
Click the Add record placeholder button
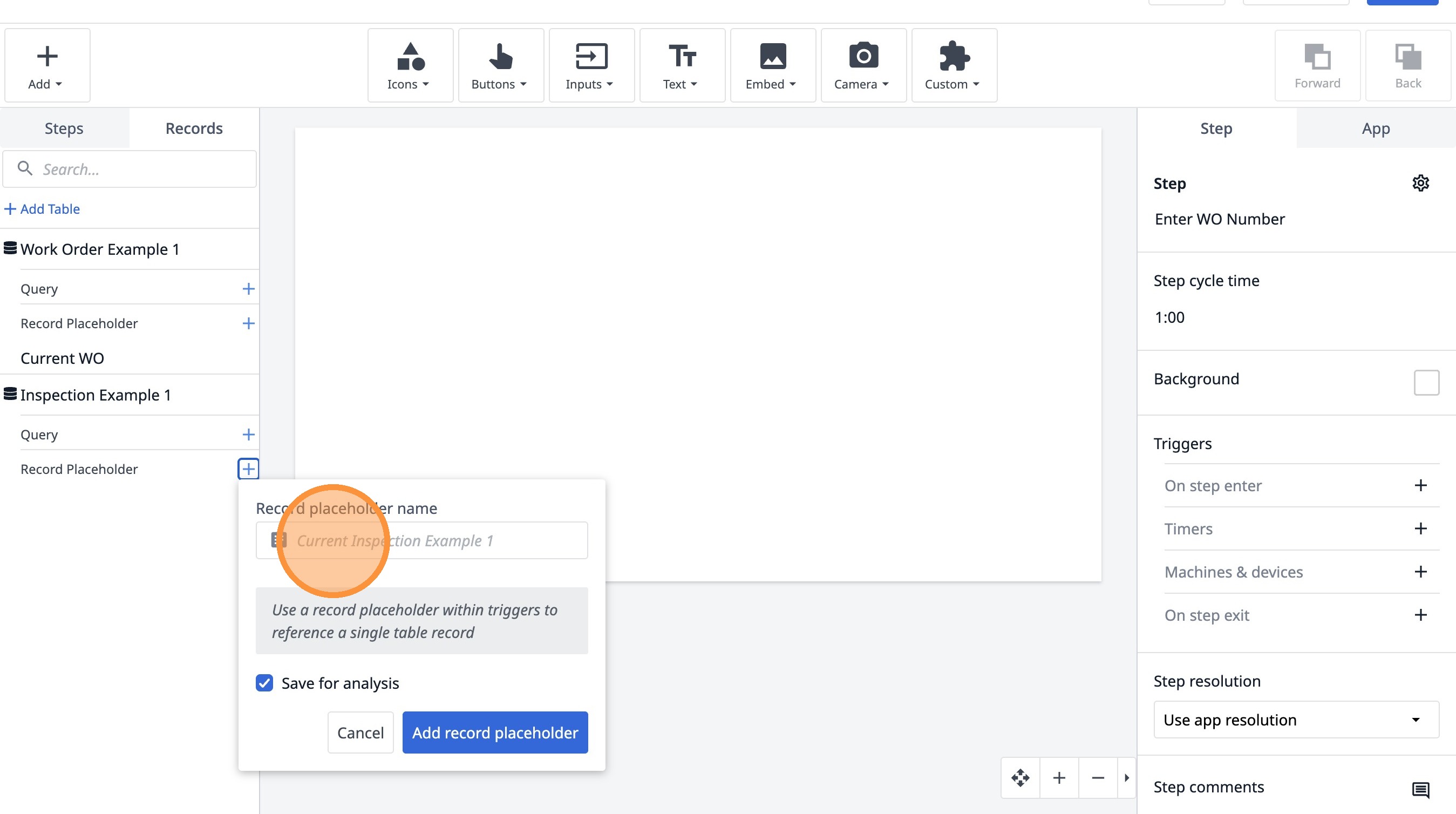pyautogui.click(x=494, y=732)
